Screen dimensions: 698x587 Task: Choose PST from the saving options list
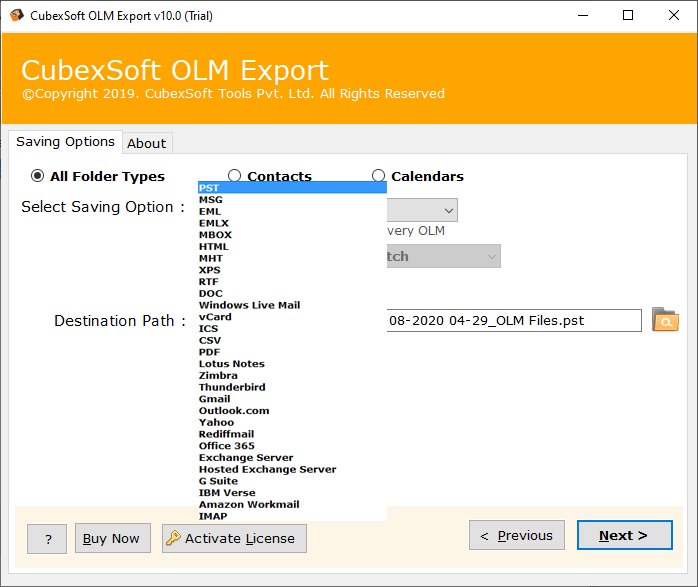tap(210, 188)
